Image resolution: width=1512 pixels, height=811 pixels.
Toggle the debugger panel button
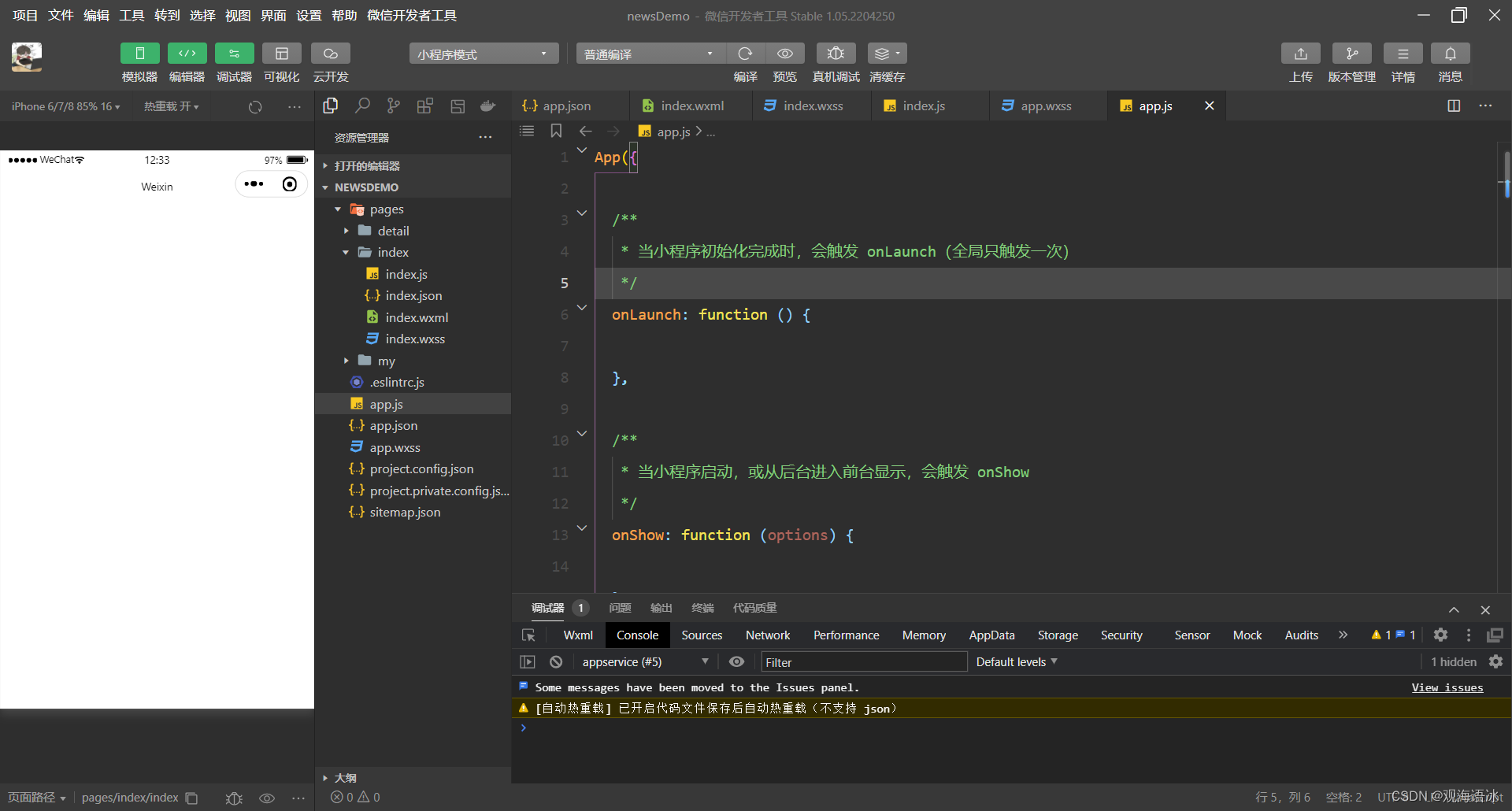[x=234, y=54]
